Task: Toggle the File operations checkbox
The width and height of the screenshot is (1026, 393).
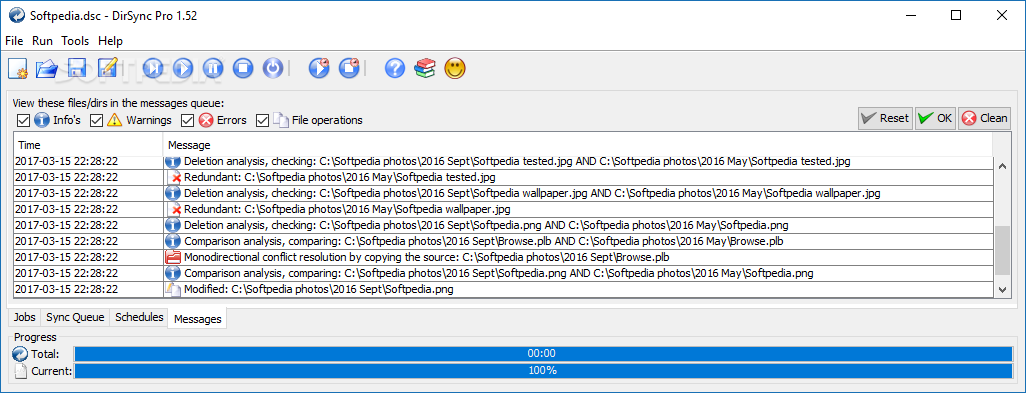Action: (x=262, y=120)
